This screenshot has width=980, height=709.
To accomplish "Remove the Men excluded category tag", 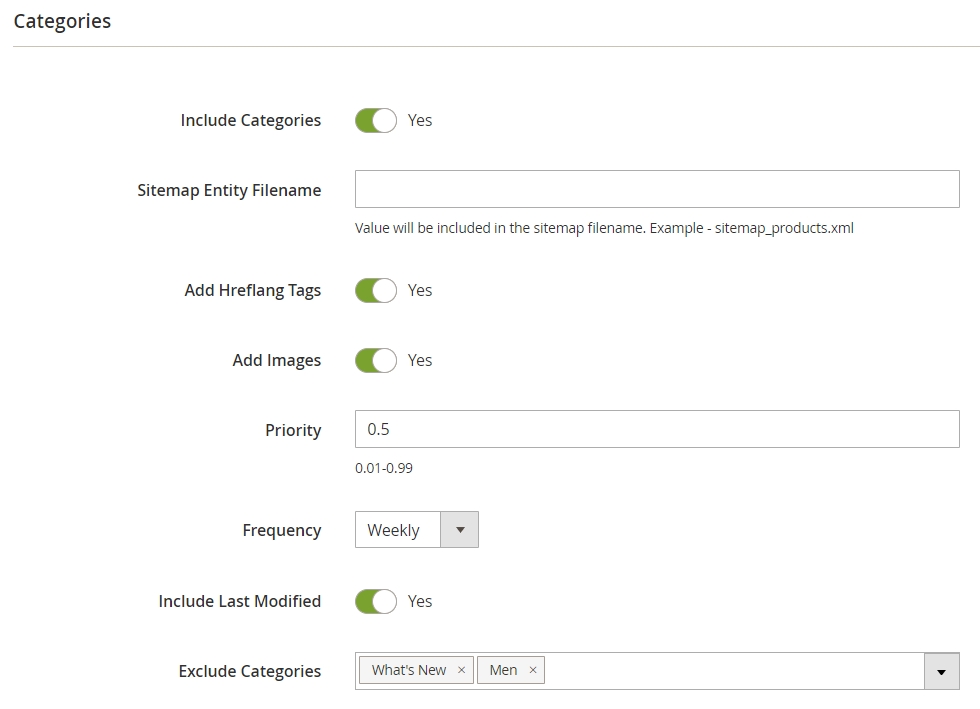I will (x=532, y=670).
